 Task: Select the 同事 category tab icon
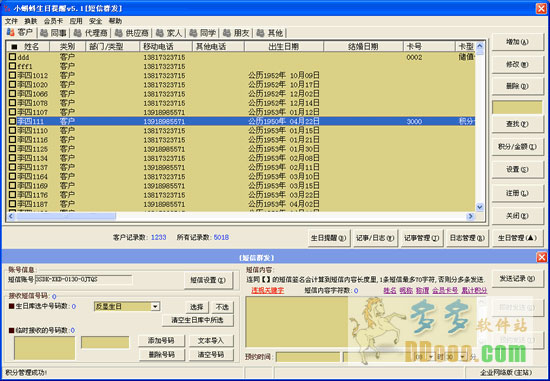[x=44, y=33]
